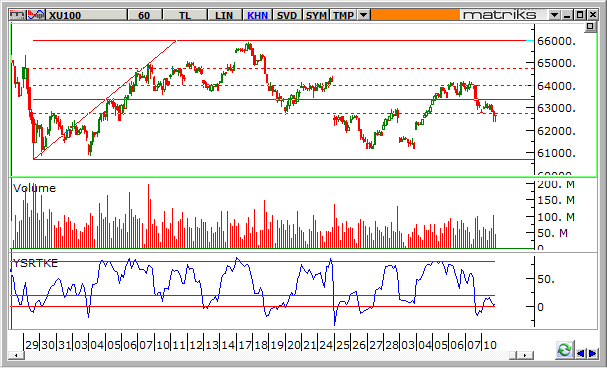Click the 50. YSRTKE axis label

point(546,279)
